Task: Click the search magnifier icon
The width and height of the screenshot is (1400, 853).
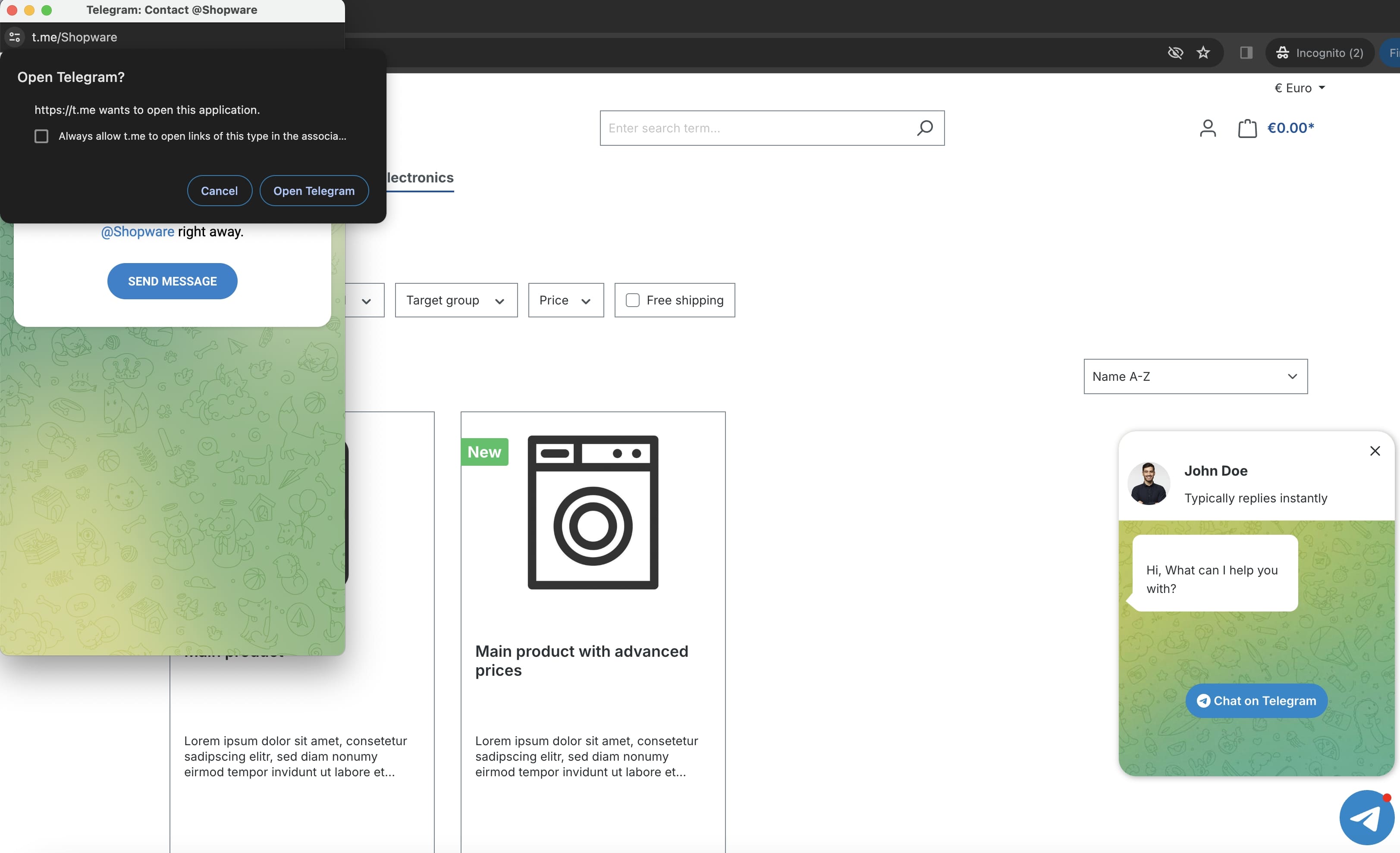Action: point(925,128)
